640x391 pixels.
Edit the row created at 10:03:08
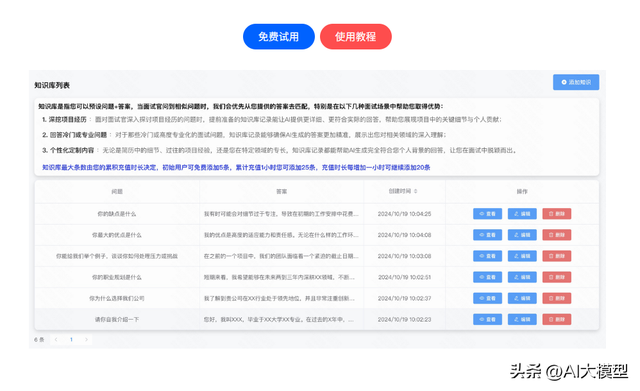click(x=522, y=256)
